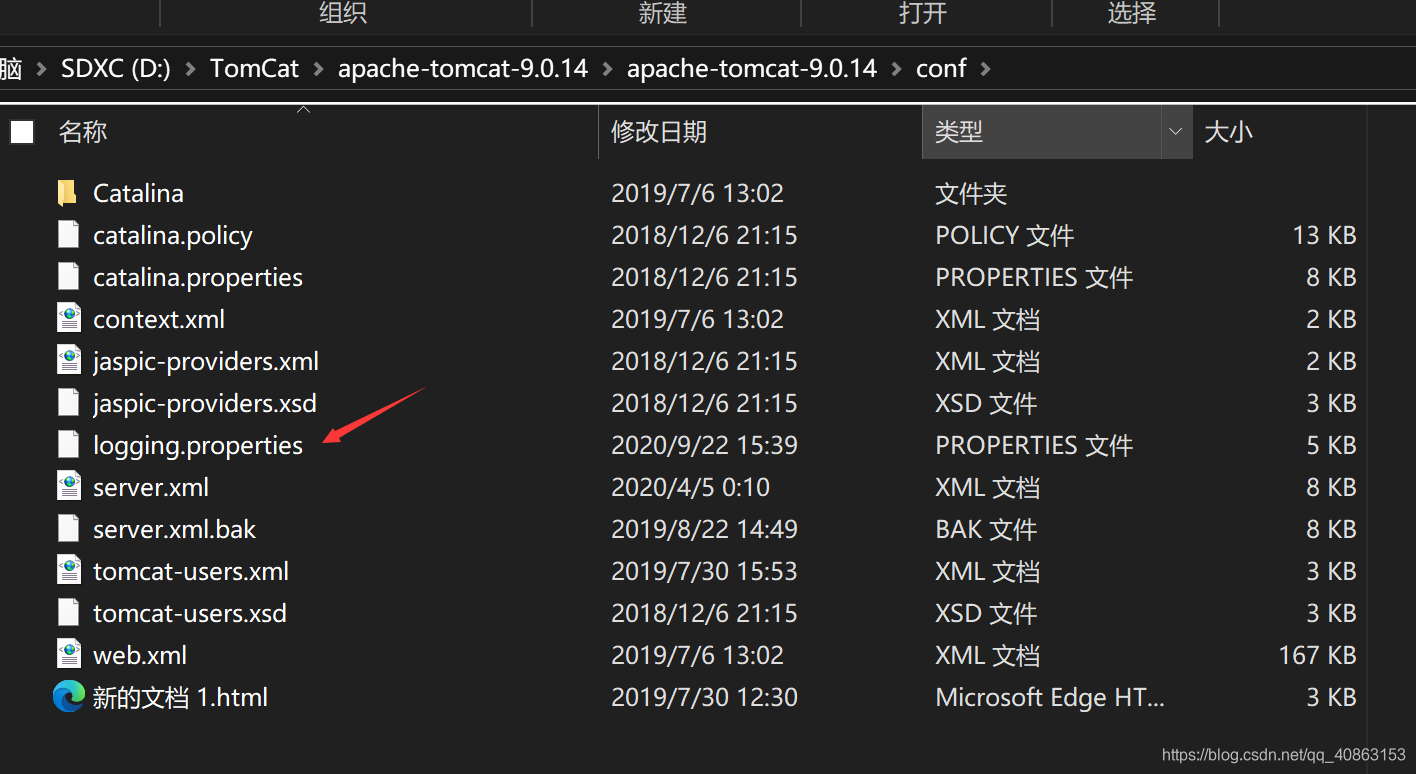Image resolution: width=1416 pixels, height=774 pixels.
Task: Click the Edge icon of 新的文档 1.html
Action: [68, 697]
